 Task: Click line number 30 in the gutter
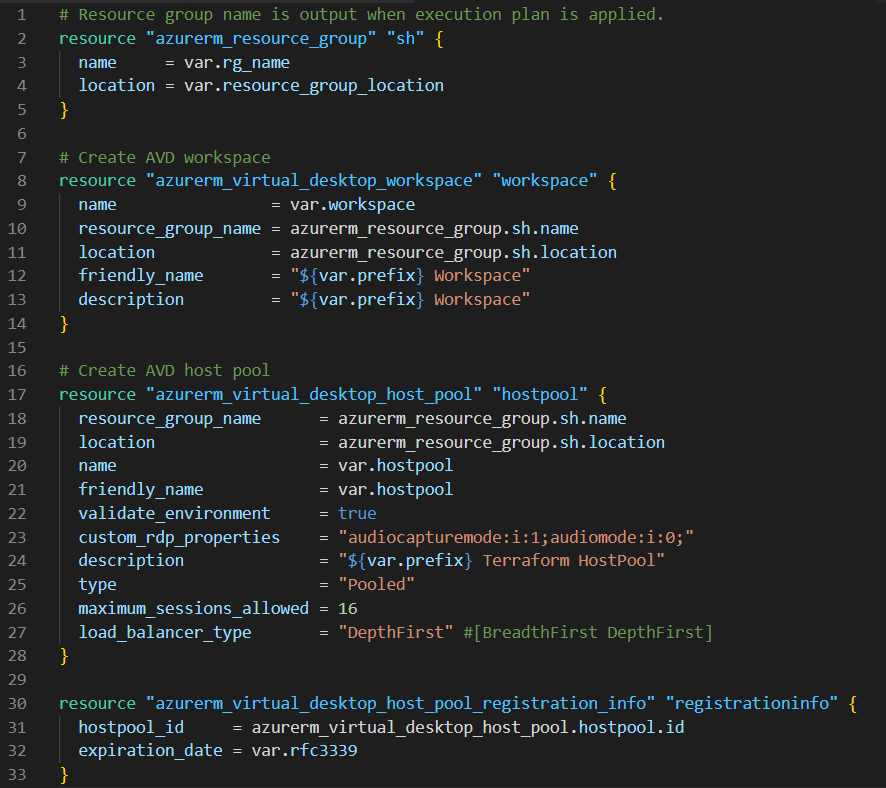[17, 703]
